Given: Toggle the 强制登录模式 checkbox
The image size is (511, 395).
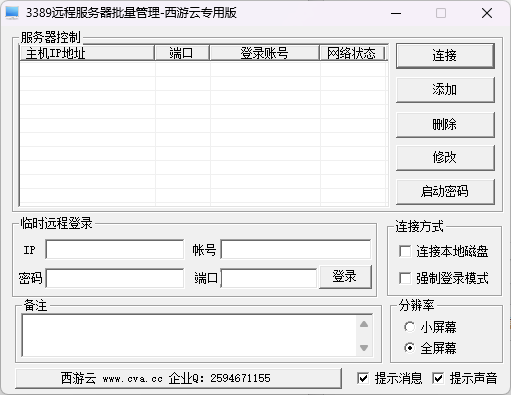Looking at the screenshot, I should [405, 278].
